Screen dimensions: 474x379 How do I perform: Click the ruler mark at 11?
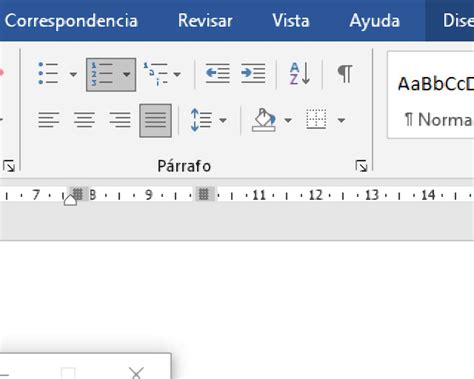click(x=259, y=195)
